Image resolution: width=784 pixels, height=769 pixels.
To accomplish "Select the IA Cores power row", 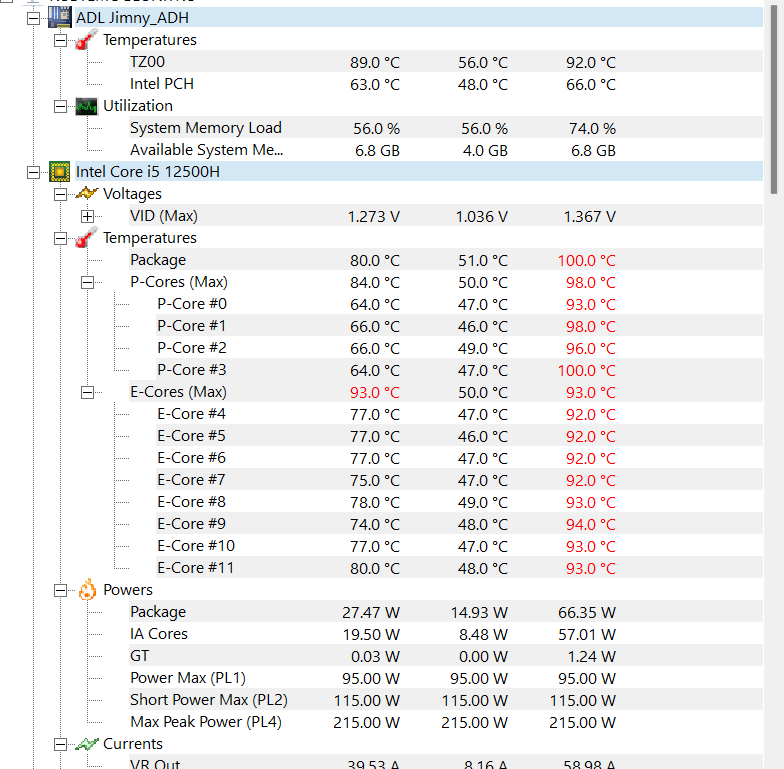I will click(446, 634).
